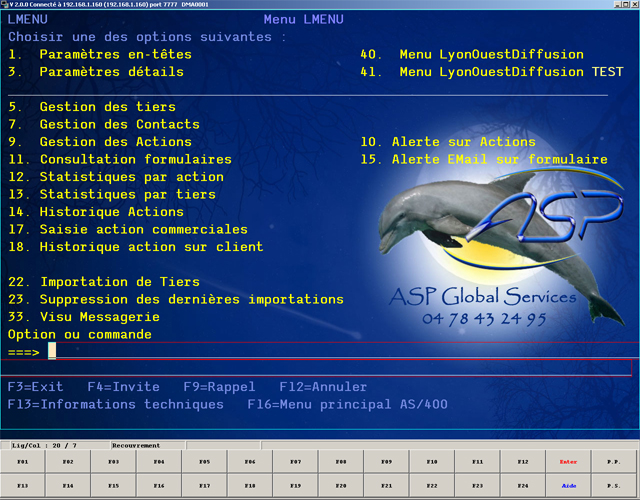Click the F05 function key button

tap(204, 462)
